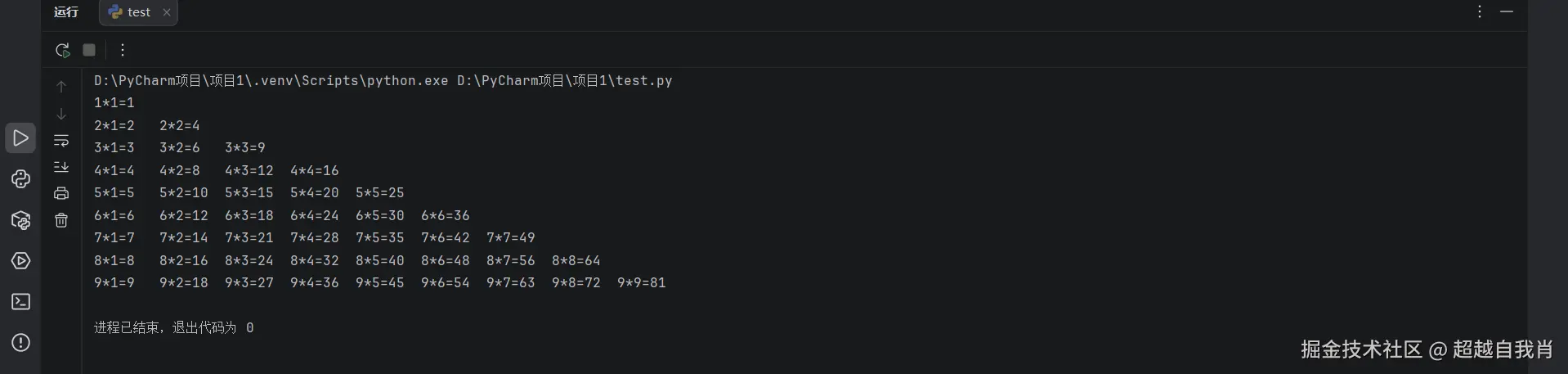Screen dimensions: 1568x374
Task: Clear console output with trash icon
Action: click(61, 220)
